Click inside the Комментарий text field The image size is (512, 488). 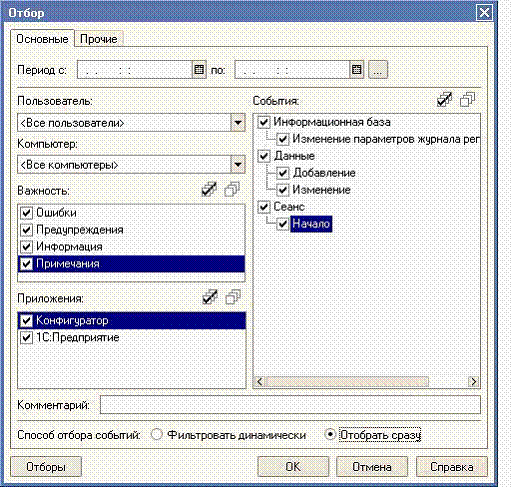[x=290, y=405]
